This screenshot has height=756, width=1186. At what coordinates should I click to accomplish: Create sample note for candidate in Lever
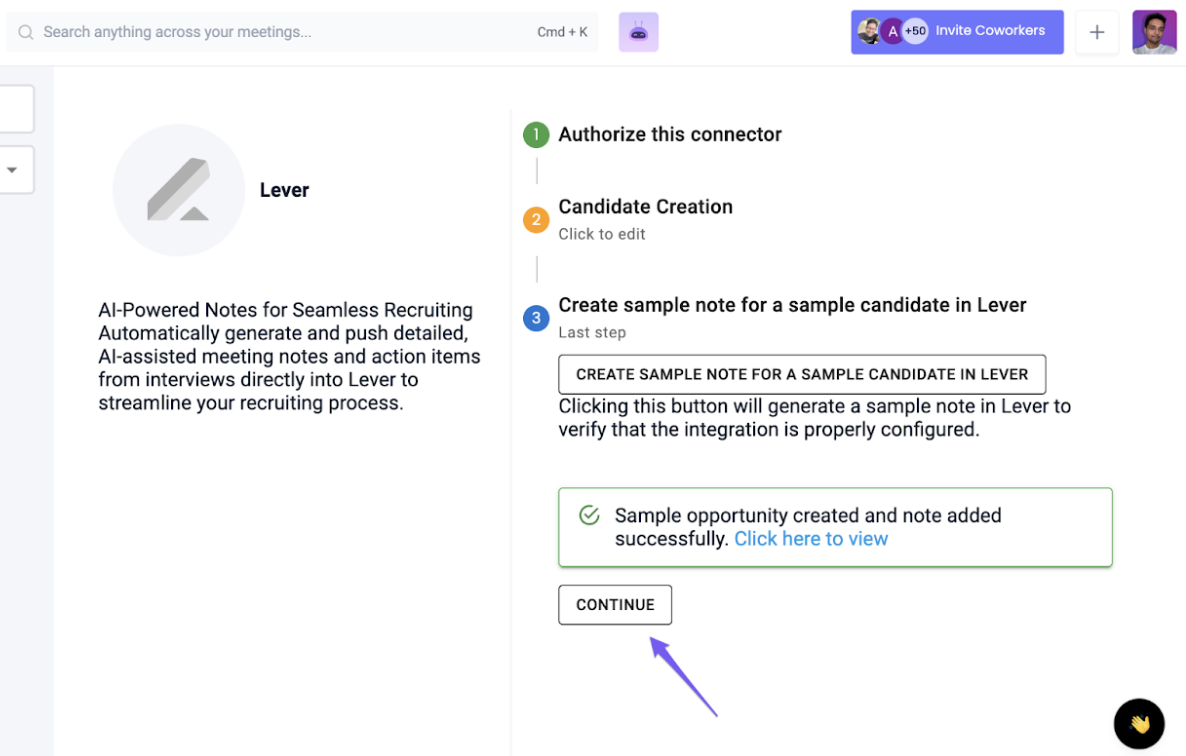point(802,374)
